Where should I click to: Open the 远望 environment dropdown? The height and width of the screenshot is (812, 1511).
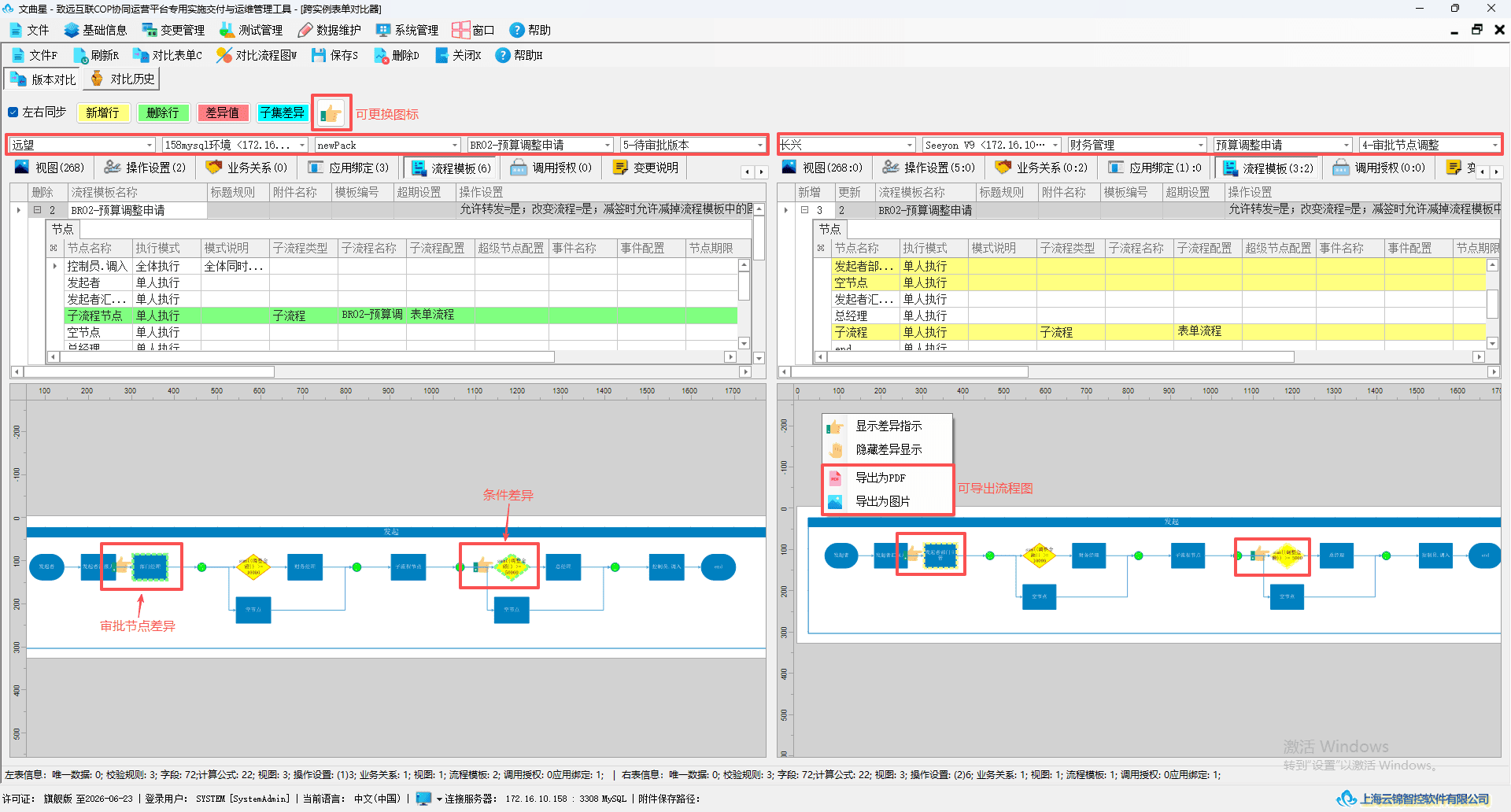(150, 145)
